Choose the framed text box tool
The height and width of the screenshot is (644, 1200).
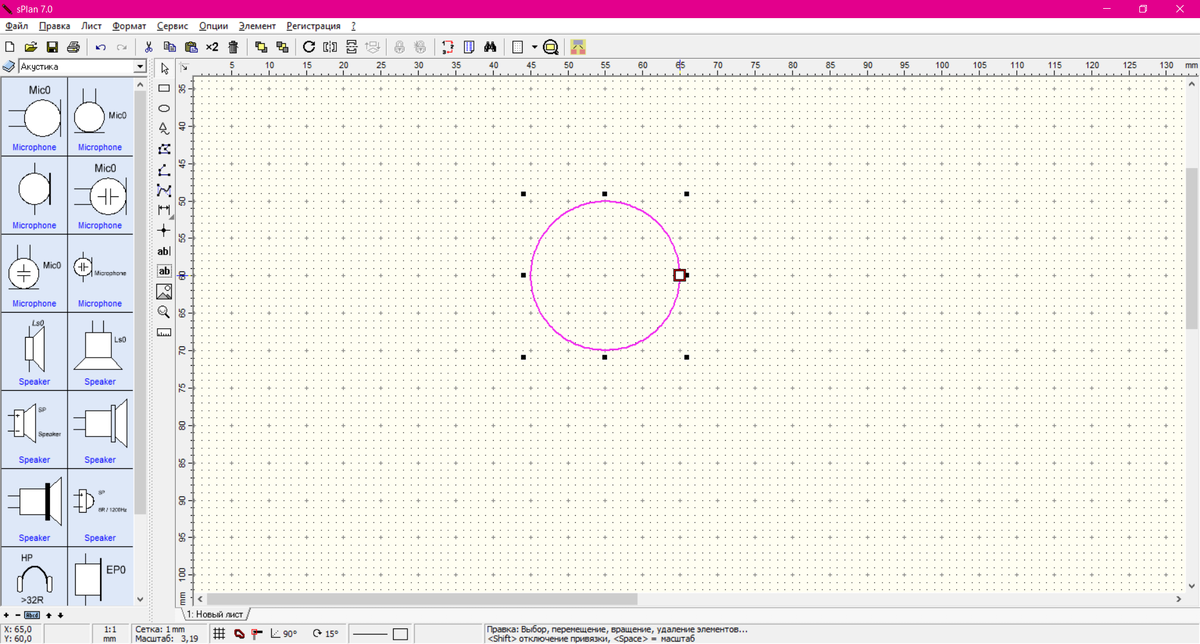point(164,271)
